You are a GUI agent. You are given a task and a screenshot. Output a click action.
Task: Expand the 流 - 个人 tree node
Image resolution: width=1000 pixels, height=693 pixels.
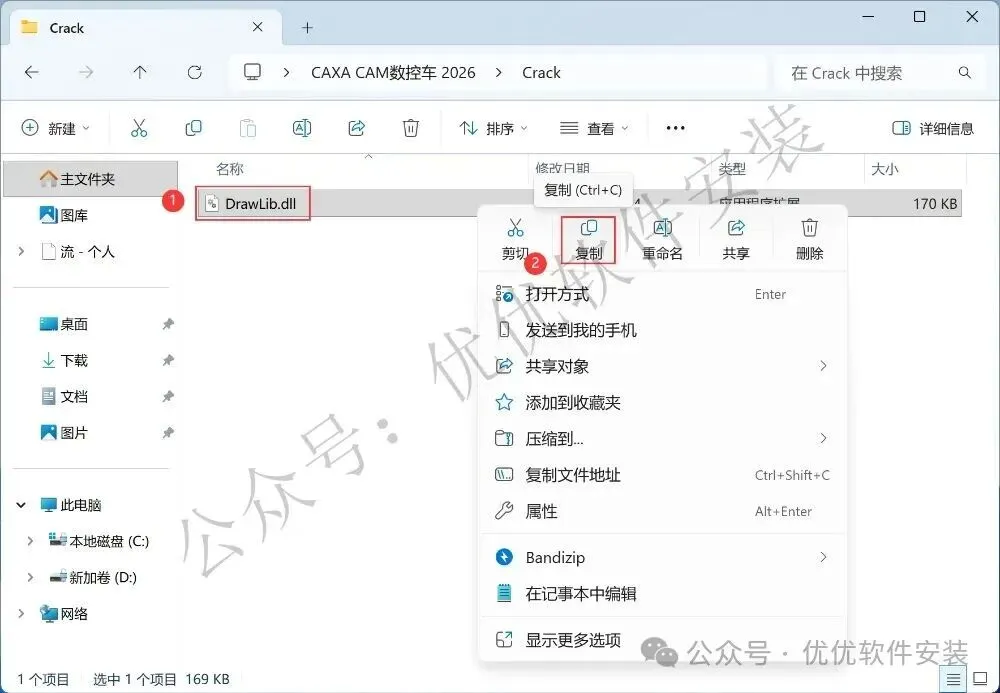pyautogui.click(x=21, y=252)
